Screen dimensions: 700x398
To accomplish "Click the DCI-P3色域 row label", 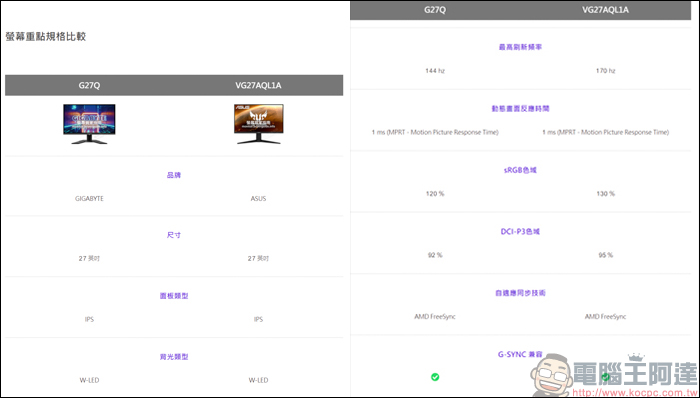I will (521, 232).
